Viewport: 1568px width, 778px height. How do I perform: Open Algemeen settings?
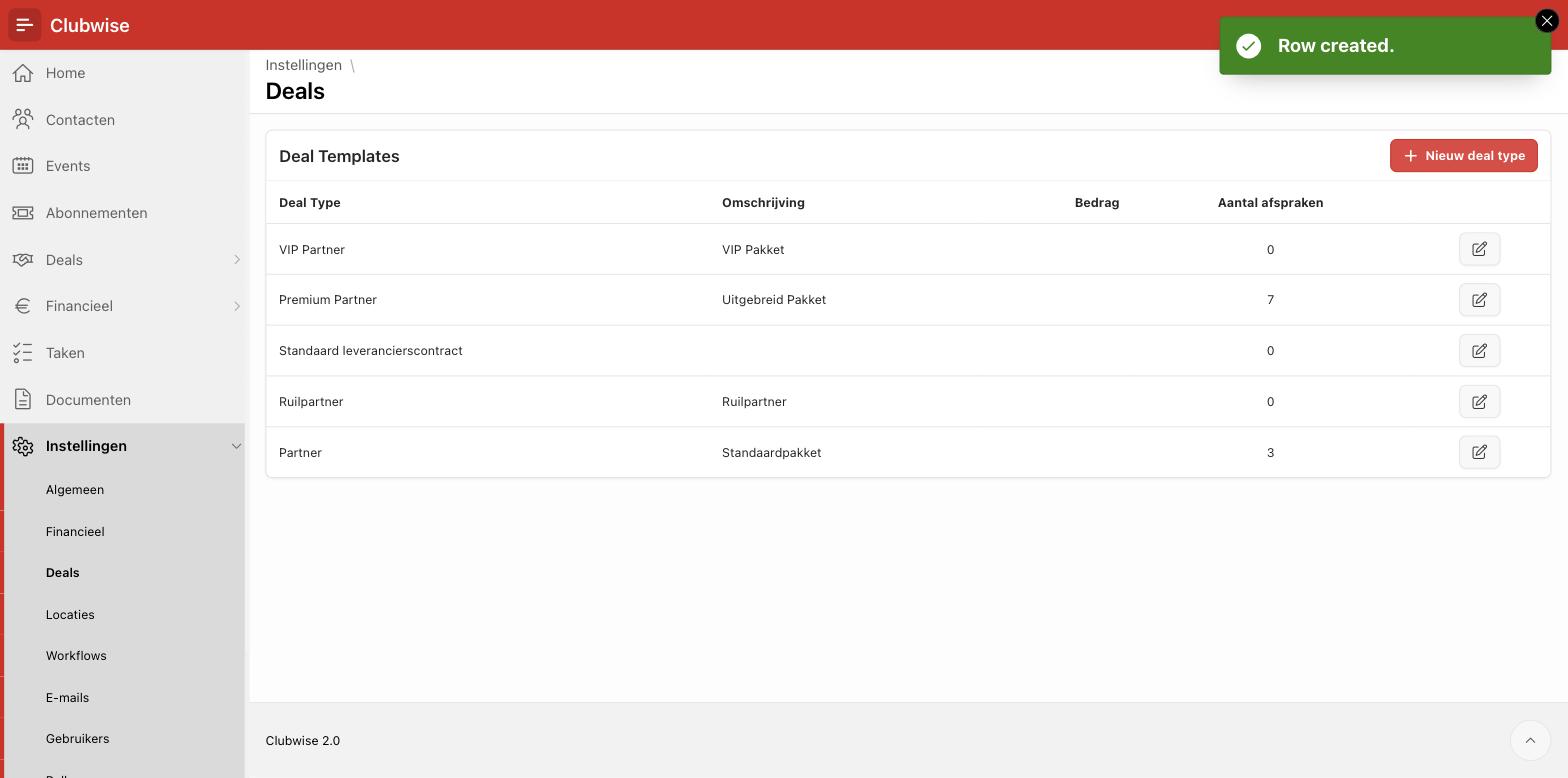pyautogui.click(x=75, y=490)
